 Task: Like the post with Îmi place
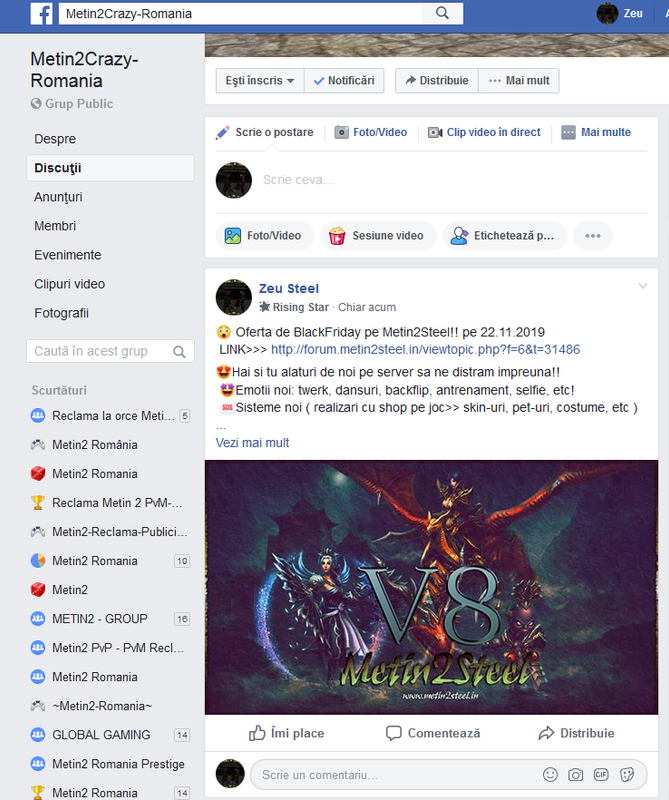click(x=286, y=733)
